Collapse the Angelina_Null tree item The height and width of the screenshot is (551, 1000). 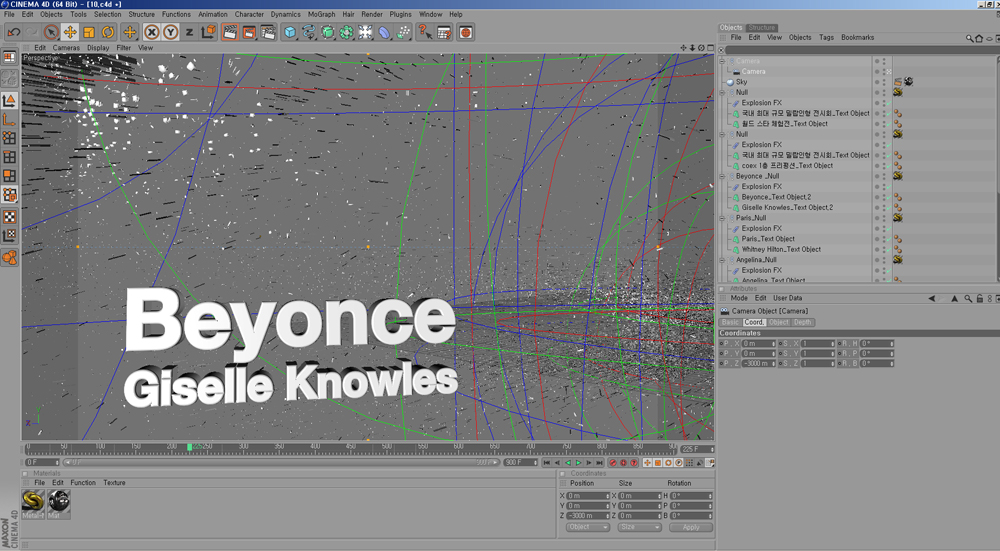coord(723,260)
